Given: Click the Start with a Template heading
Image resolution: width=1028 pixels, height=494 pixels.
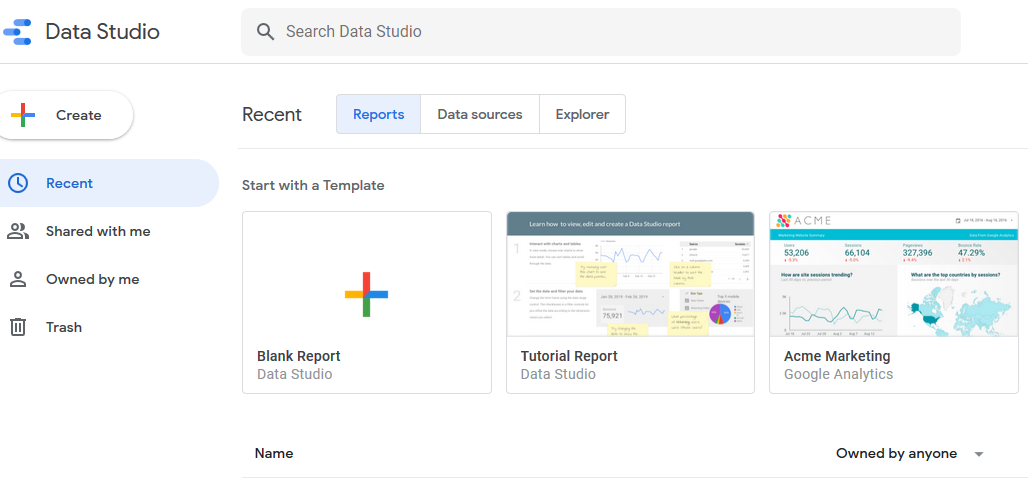Looking at the screenshot, I should [x=313, y=186].
